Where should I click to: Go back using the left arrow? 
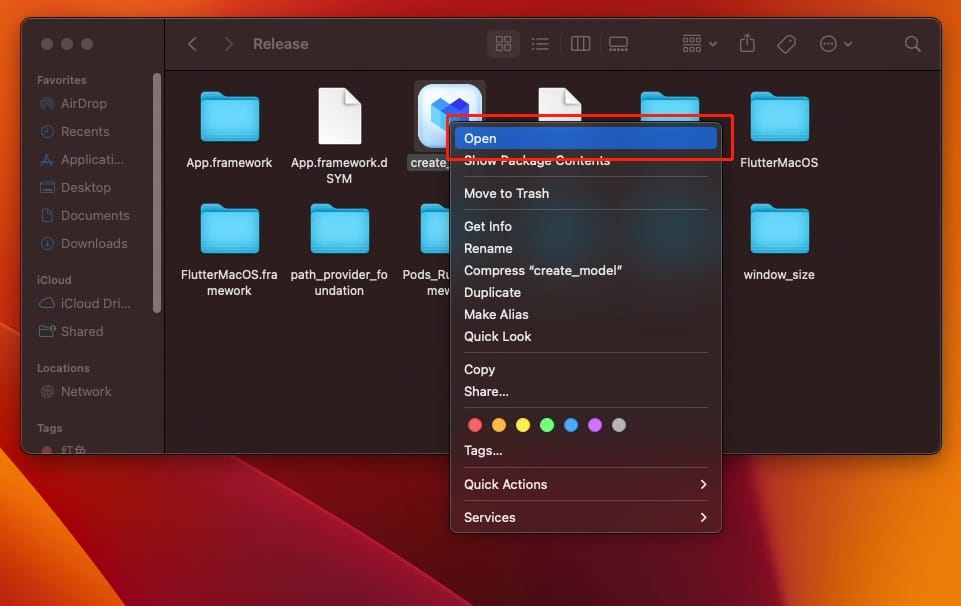[x=193, y=44]
